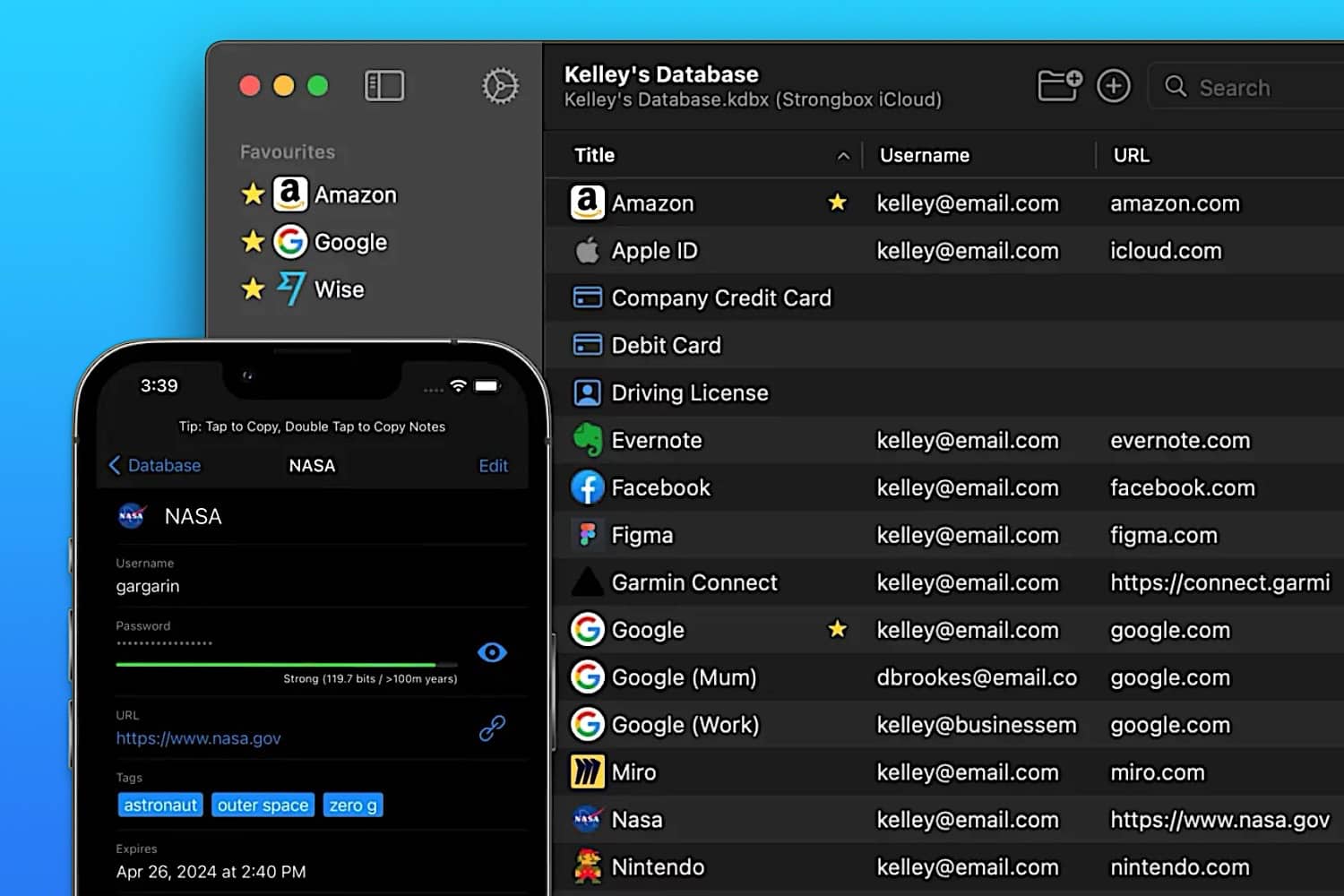This screenshot has width=1344, height=896.
Task: Click Apple ID's icloud.com URL cell
Action: coord(1166,251)
